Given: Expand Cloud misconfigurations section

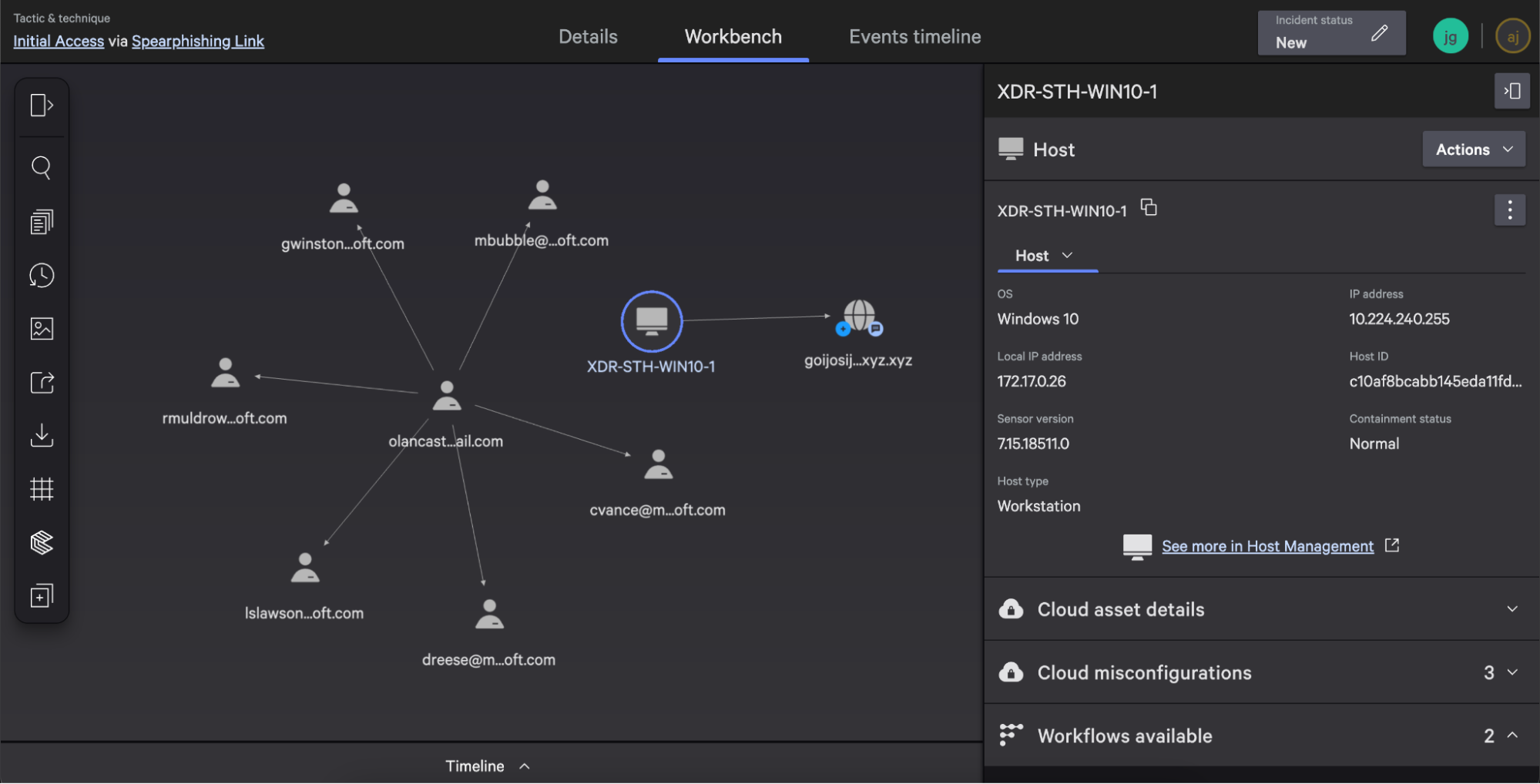Looking at the screenshot, I should (x=1261, y=672).
